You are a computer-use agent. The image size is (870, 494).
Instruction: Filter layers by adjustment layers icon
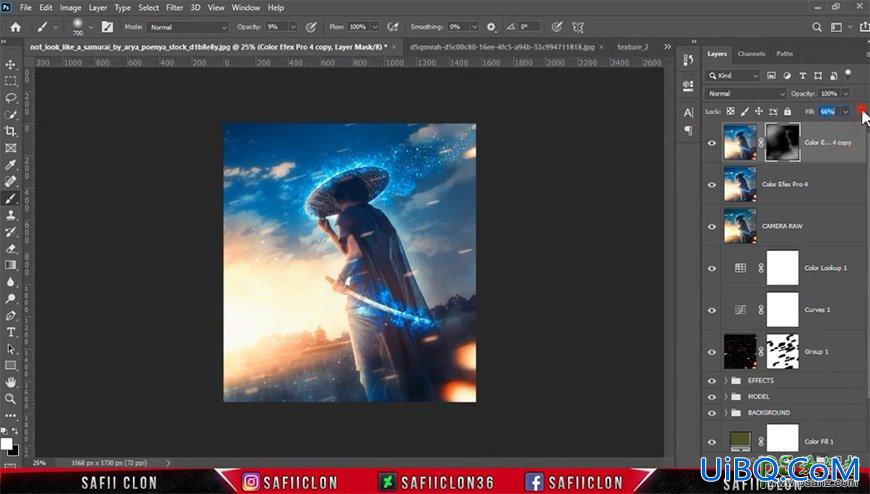[787, 75]
